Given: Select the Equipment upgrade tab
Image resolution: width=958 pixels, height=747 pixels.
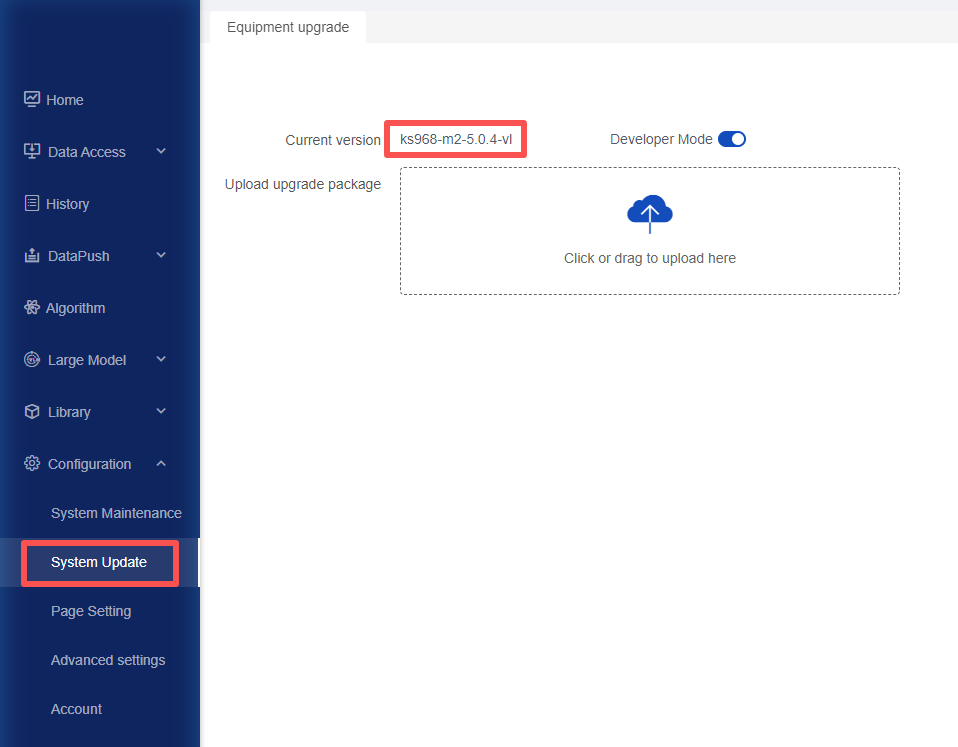Looking at the screenshot, I should [x=288, y=27].
